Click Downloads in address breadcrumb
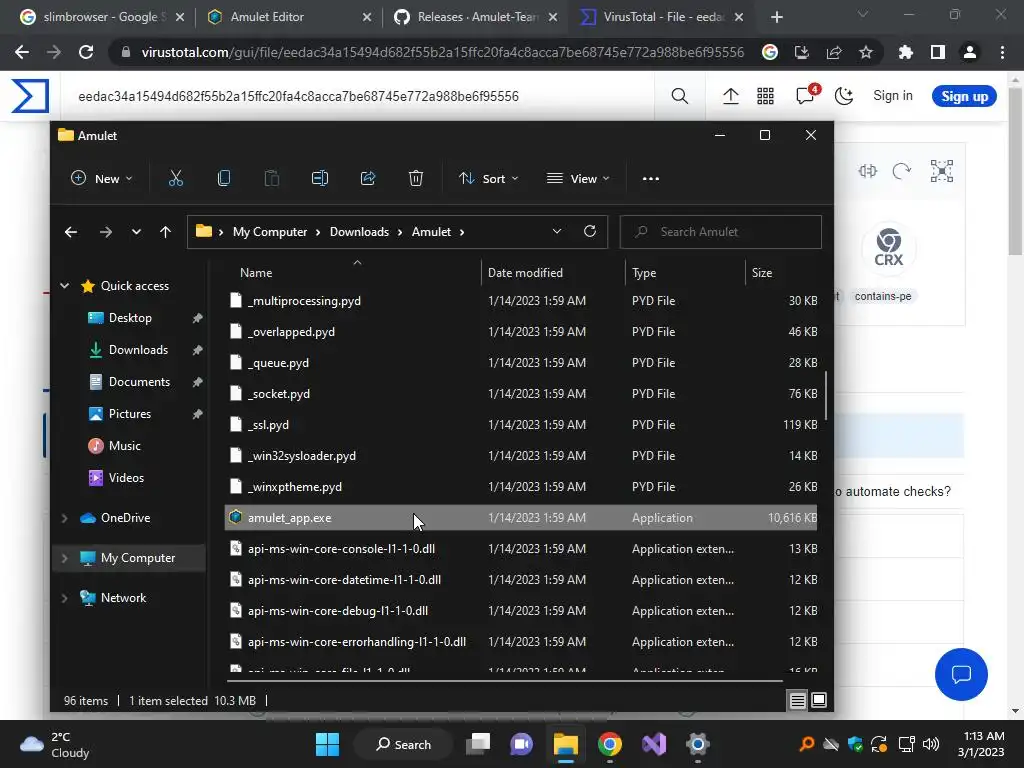Viewport: 1024px width, 768px height. [x=359, y=232]
